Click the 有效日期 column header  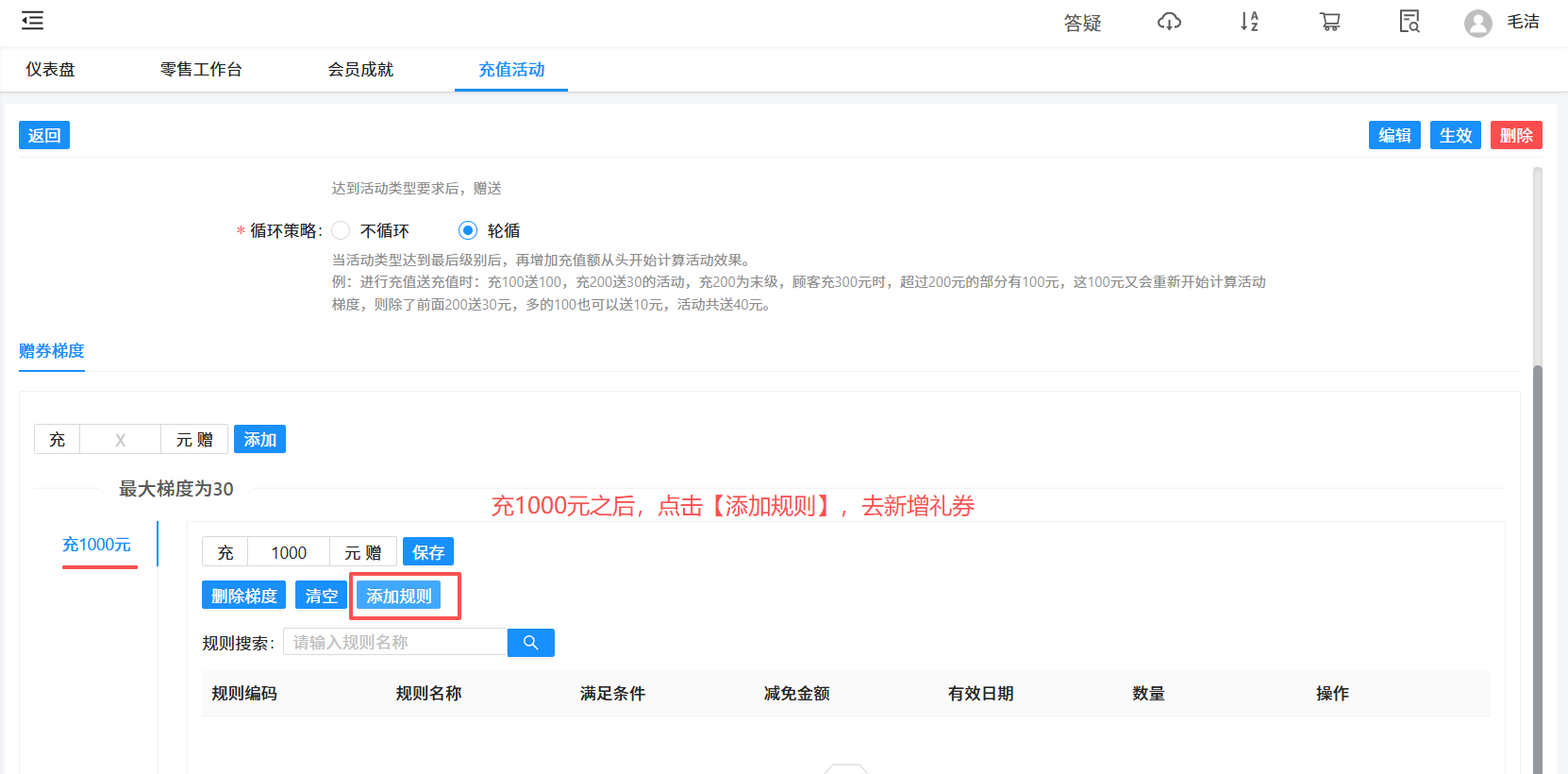click(x=980, y=694)
